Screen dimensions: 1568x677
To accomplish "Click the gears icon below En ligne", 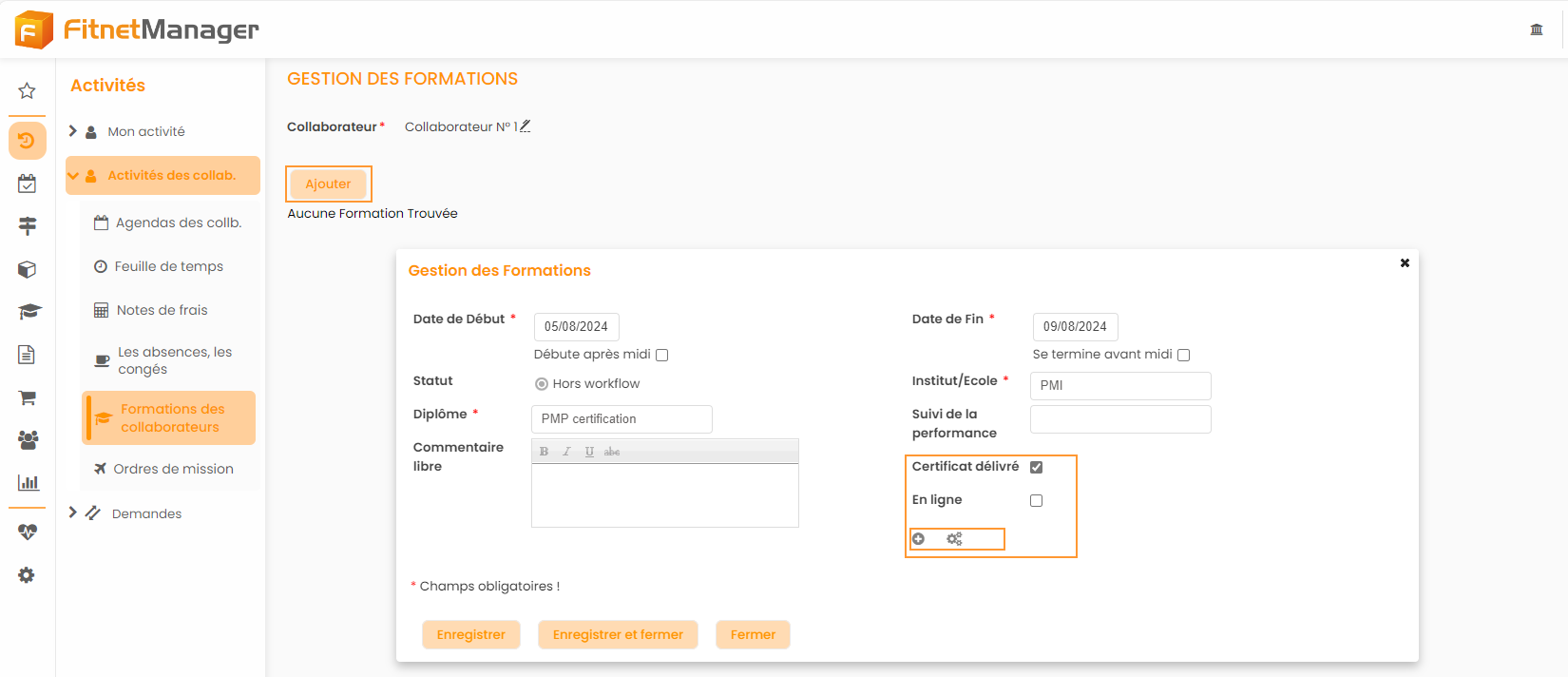I will click(954, 539).
